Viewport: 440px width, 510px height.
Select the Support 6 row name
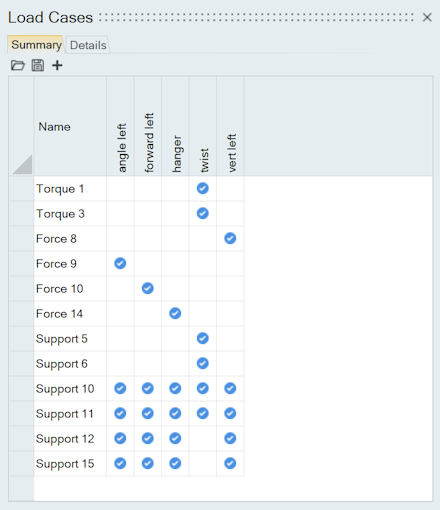pos(62,364)
